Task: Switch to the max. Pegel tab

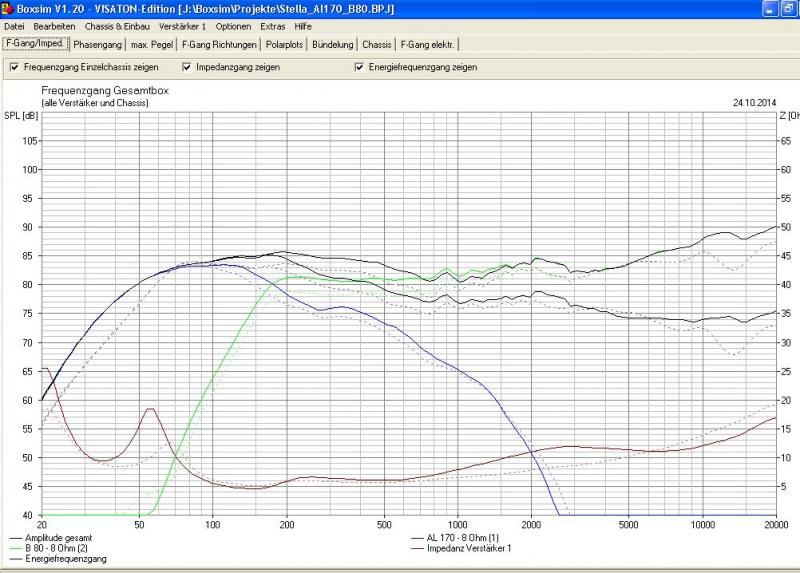Action: click(x=152, y=45)
